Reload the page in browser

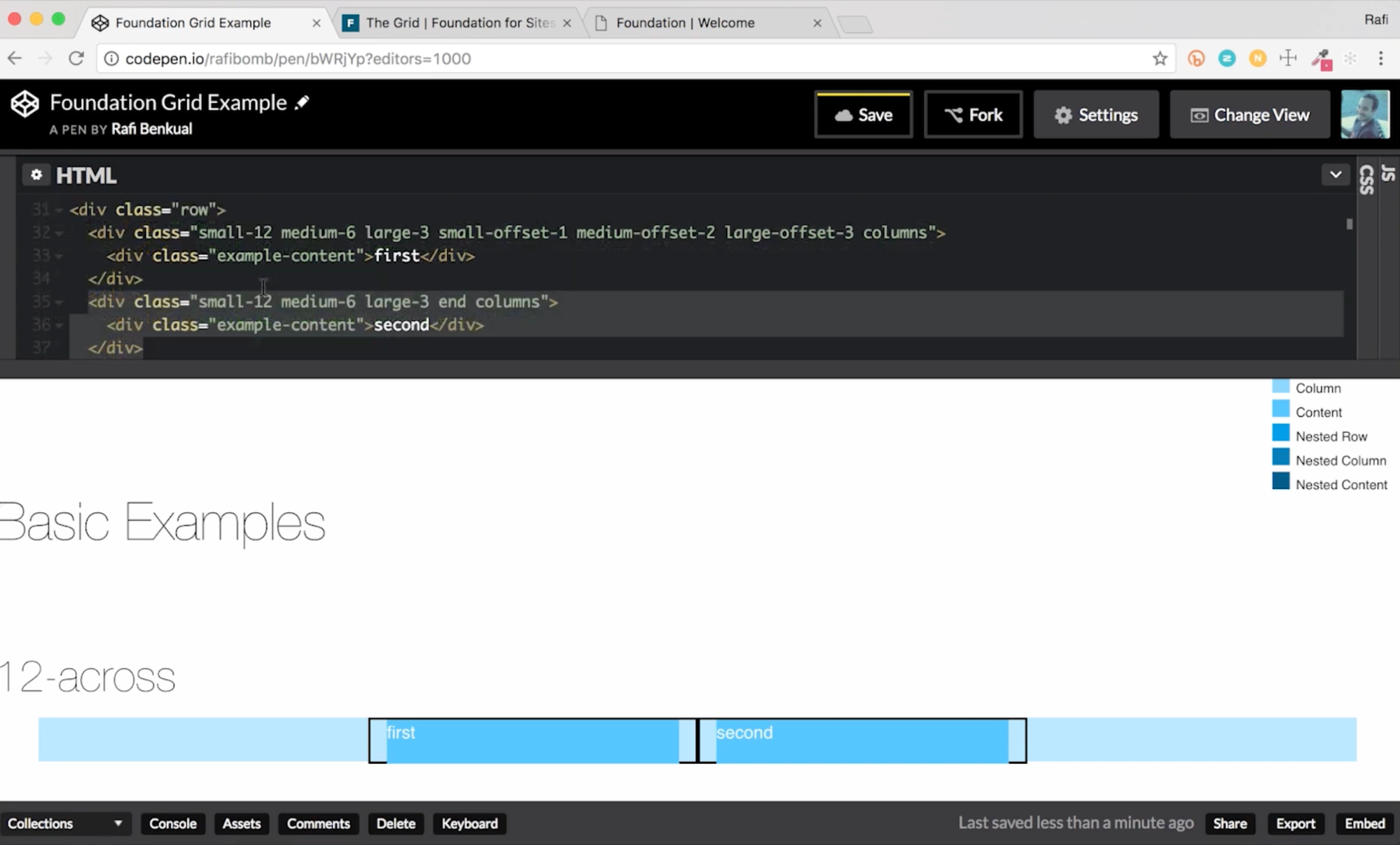tap(76, 59)
